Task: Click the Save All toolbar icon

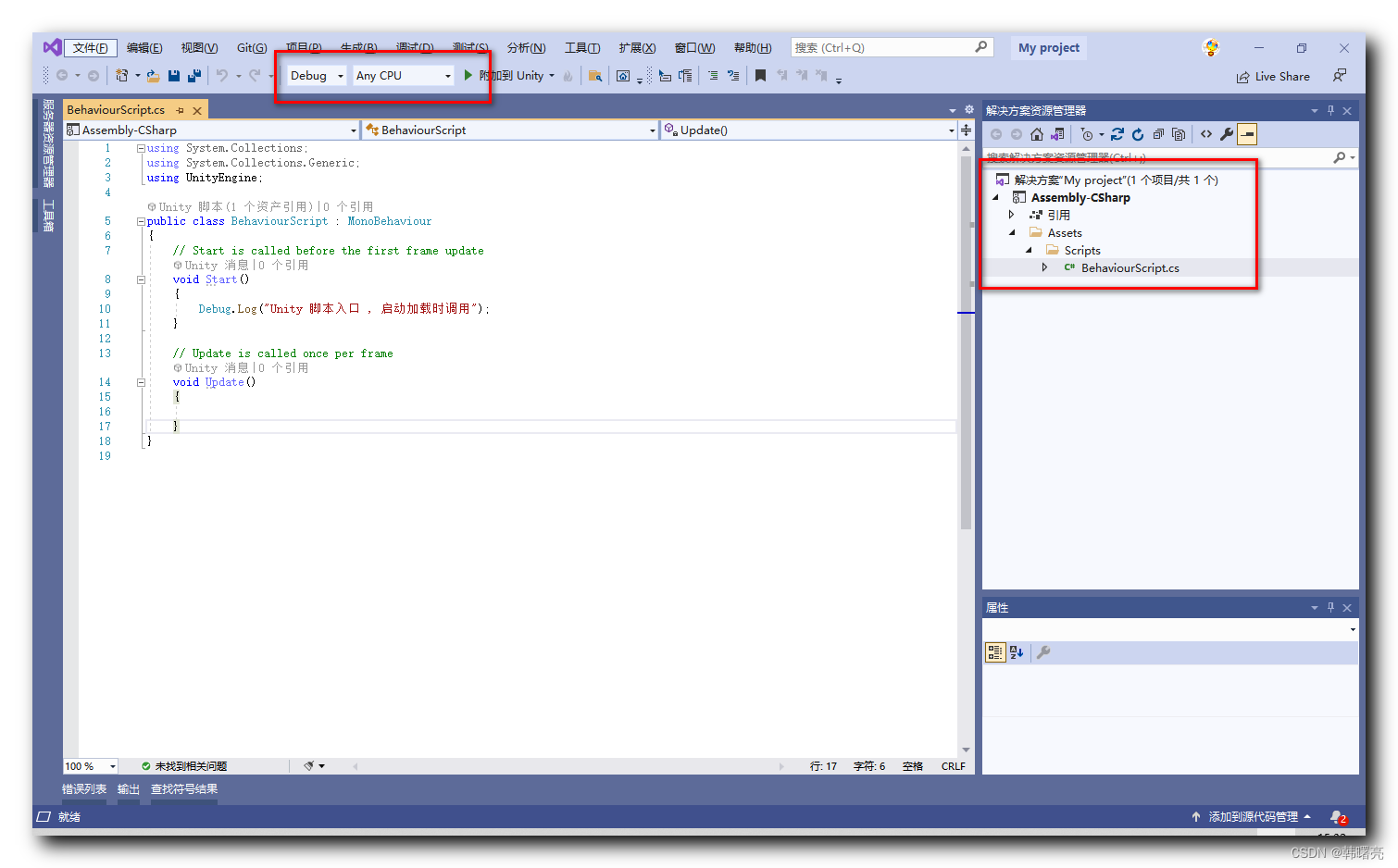Action: click(194, 75)
